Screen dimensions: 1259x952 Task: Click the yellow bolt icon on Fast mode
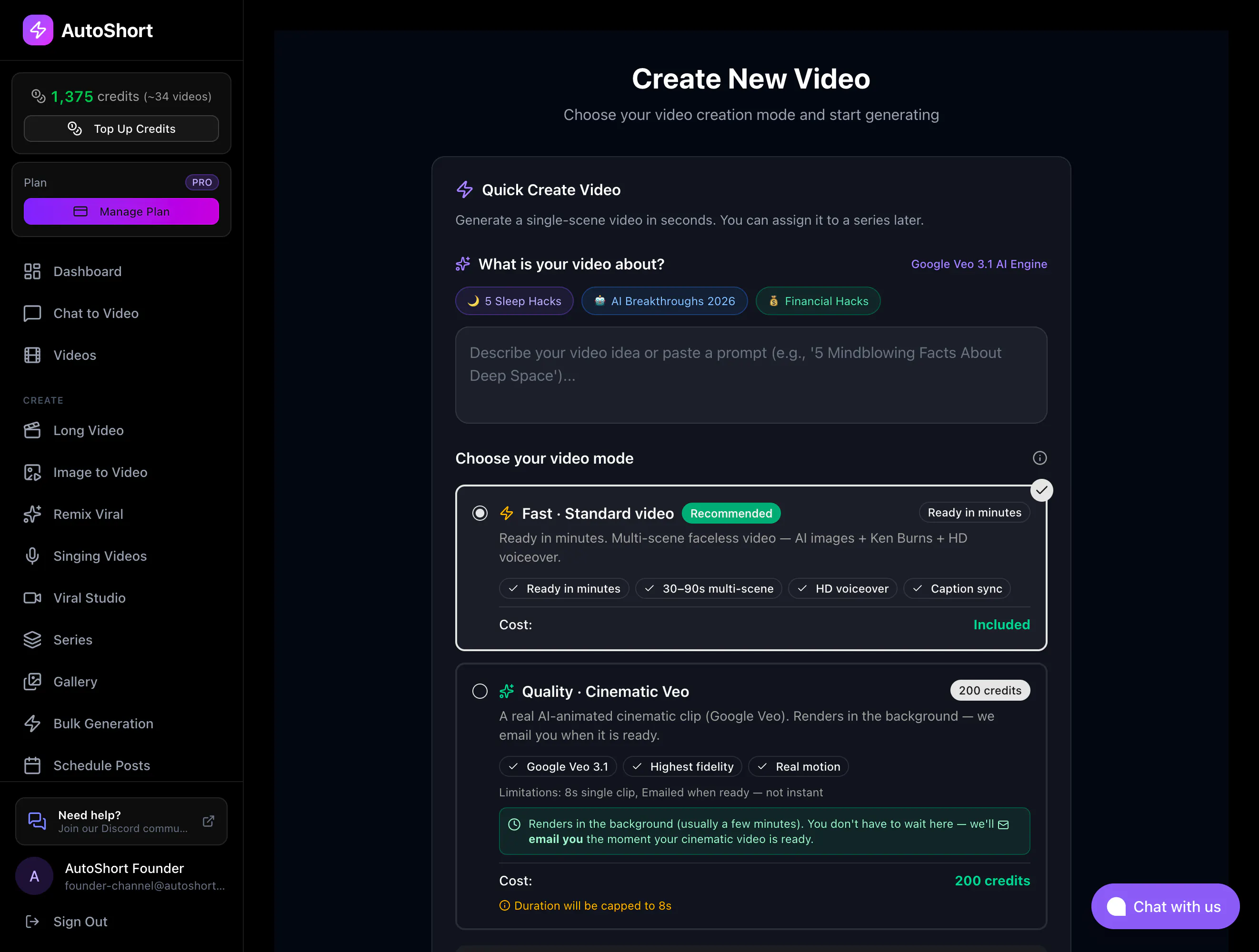click(x=507, y=513)
